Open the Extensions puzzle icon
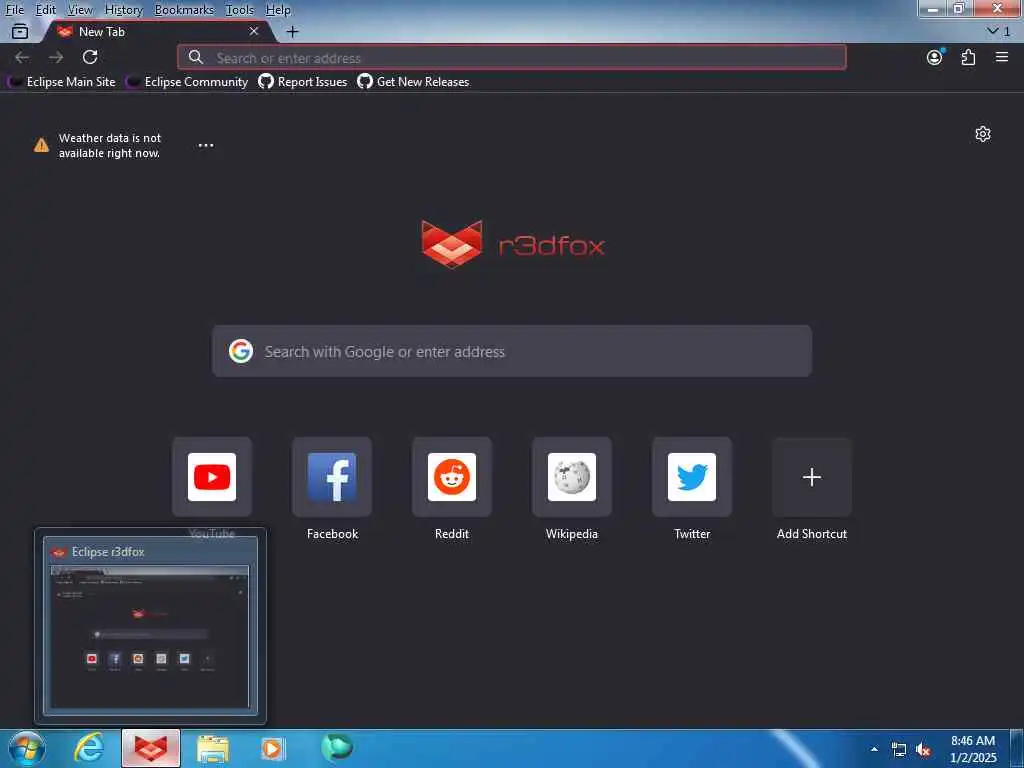The width and height of the screenshot is (1024, 768). 968,57
